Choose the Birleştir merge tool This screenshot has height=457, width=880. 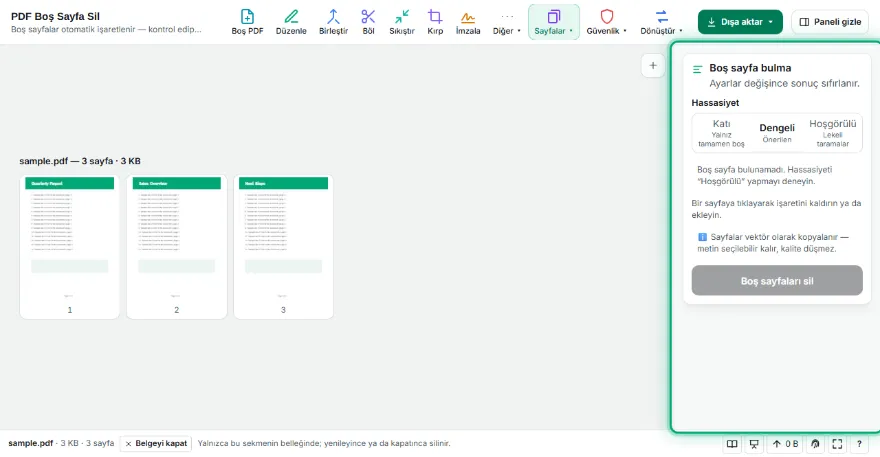(x=333, y=22)
